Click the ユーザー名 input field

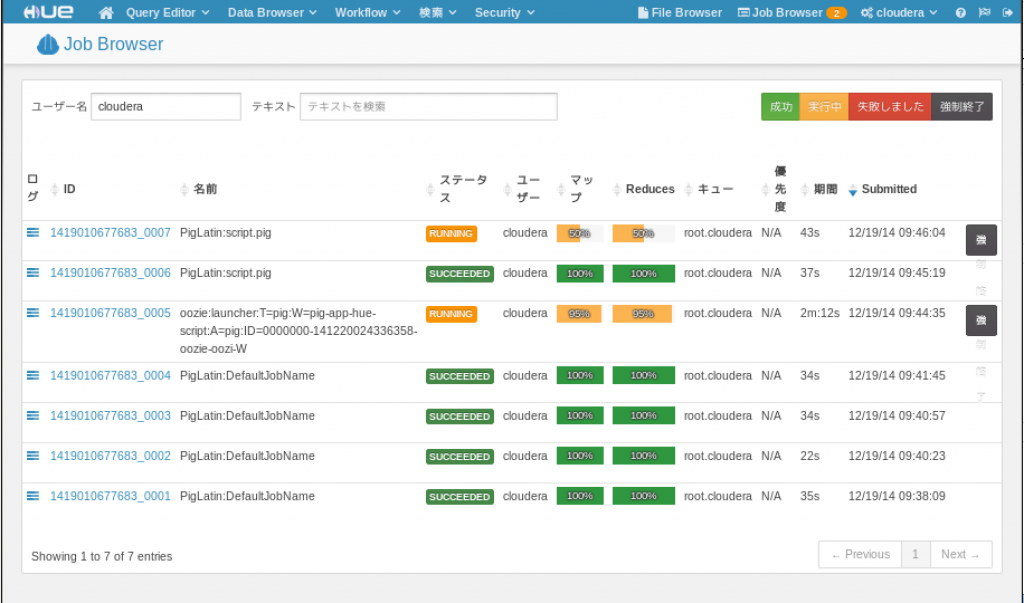[x=166, y=106]
